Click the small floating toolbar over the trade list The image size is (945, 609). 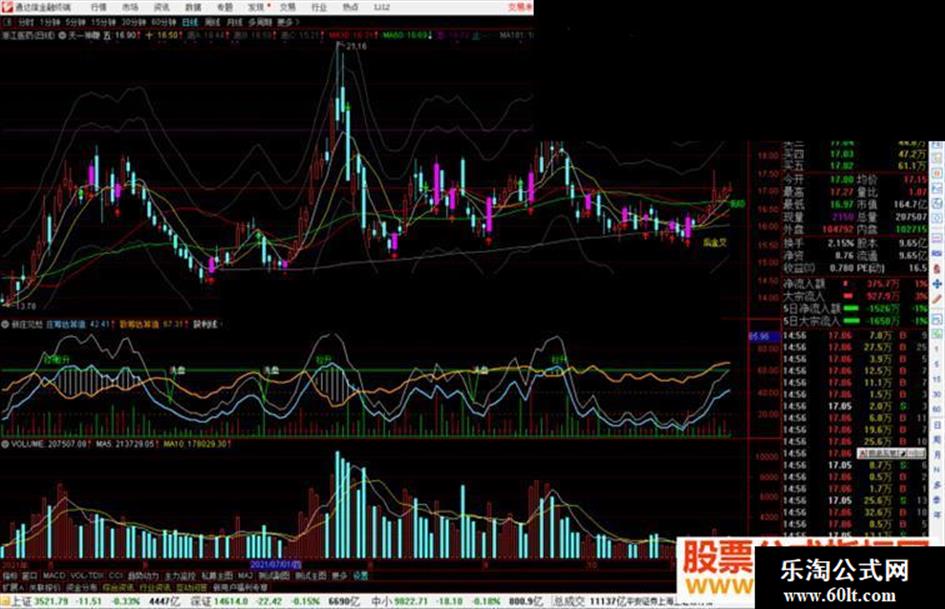891,453
